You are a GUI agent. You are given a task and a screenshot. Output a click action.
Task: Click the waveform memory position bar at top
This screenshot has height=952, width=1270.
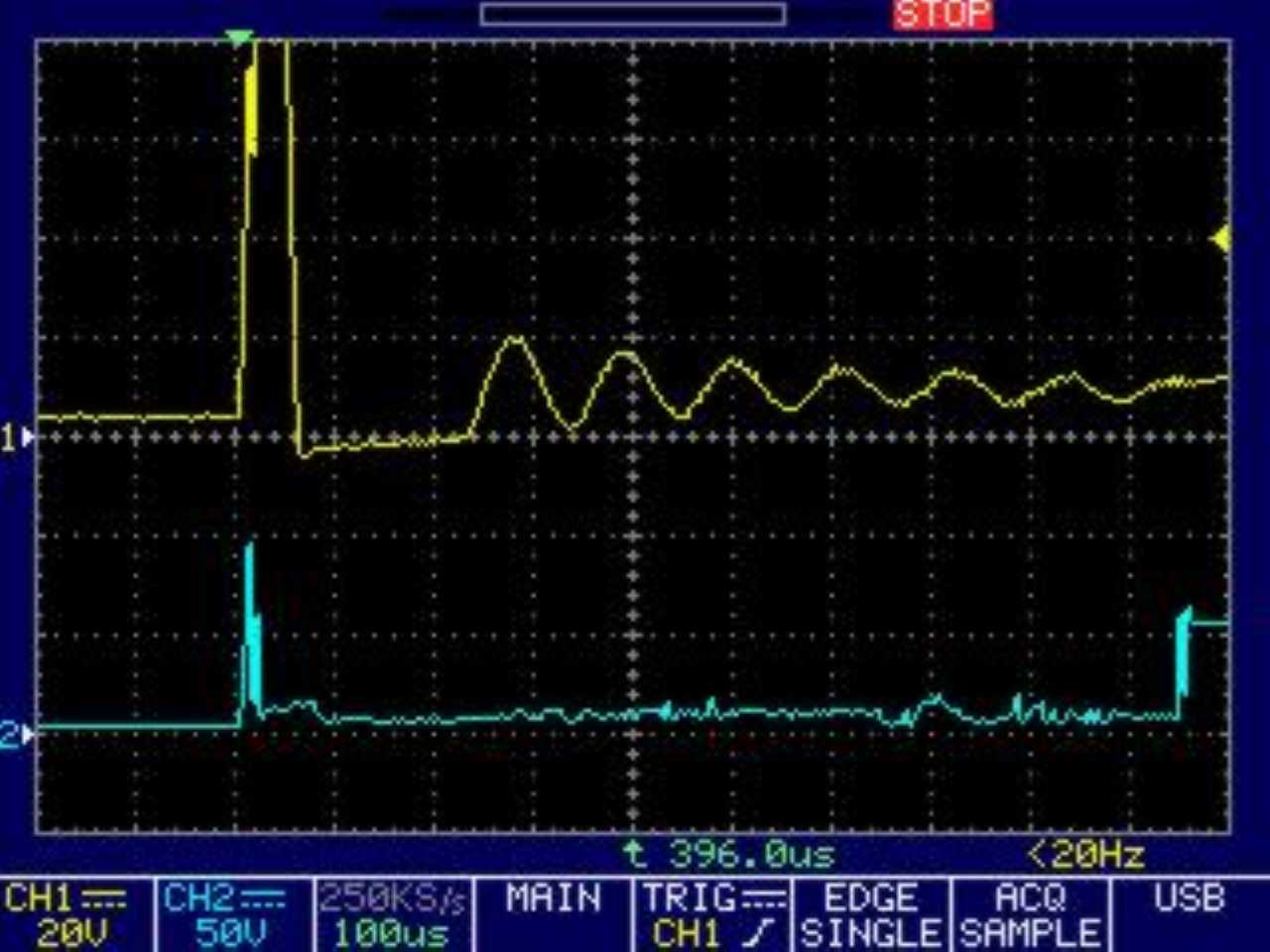[632, 14]
